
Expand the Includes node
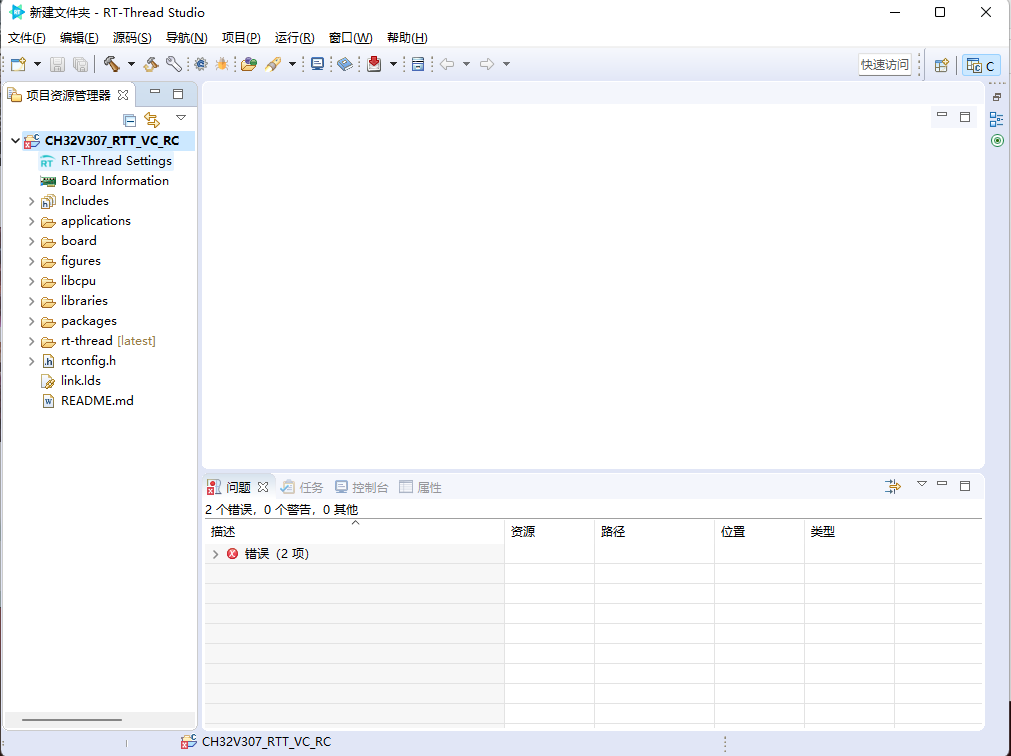tap(31, 201)
